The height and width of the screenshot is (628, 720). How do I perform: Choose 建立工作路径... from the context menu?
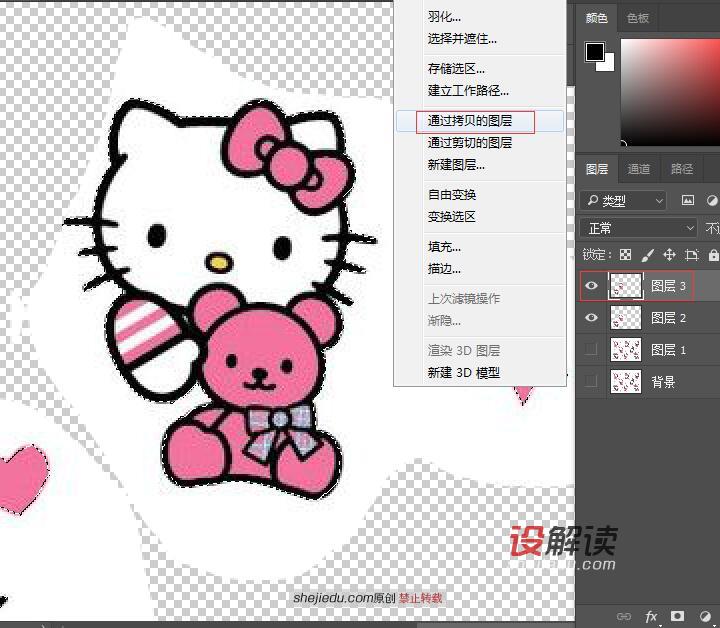point(468,90)
